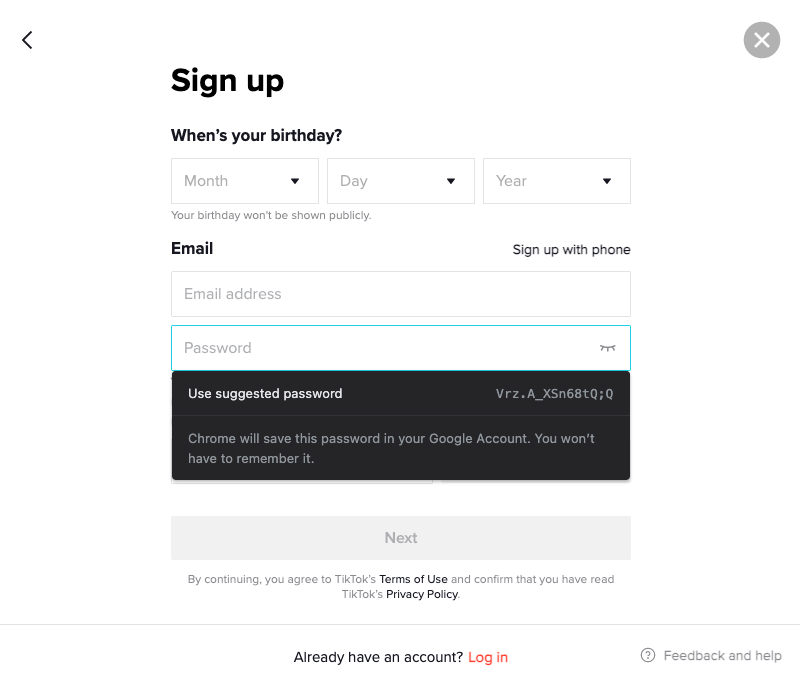Switch to Sign up with phone
Viewport: 800px width, 681px height.
[571, 250]
